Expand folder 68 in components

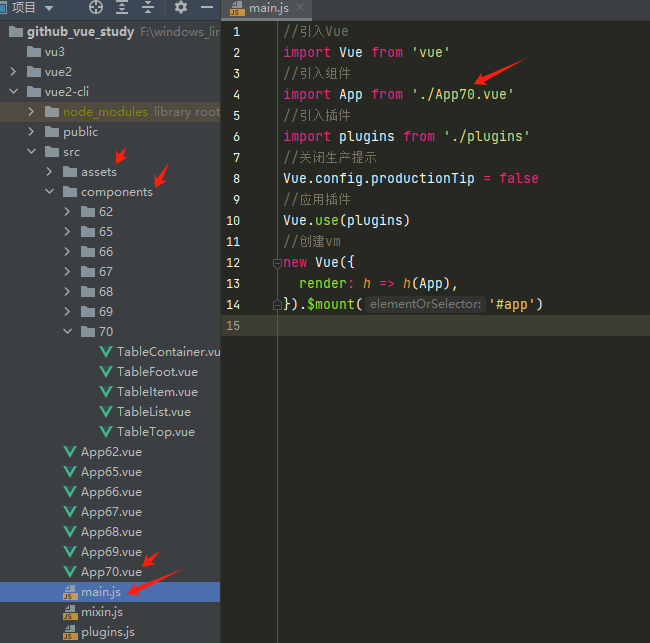68,291
